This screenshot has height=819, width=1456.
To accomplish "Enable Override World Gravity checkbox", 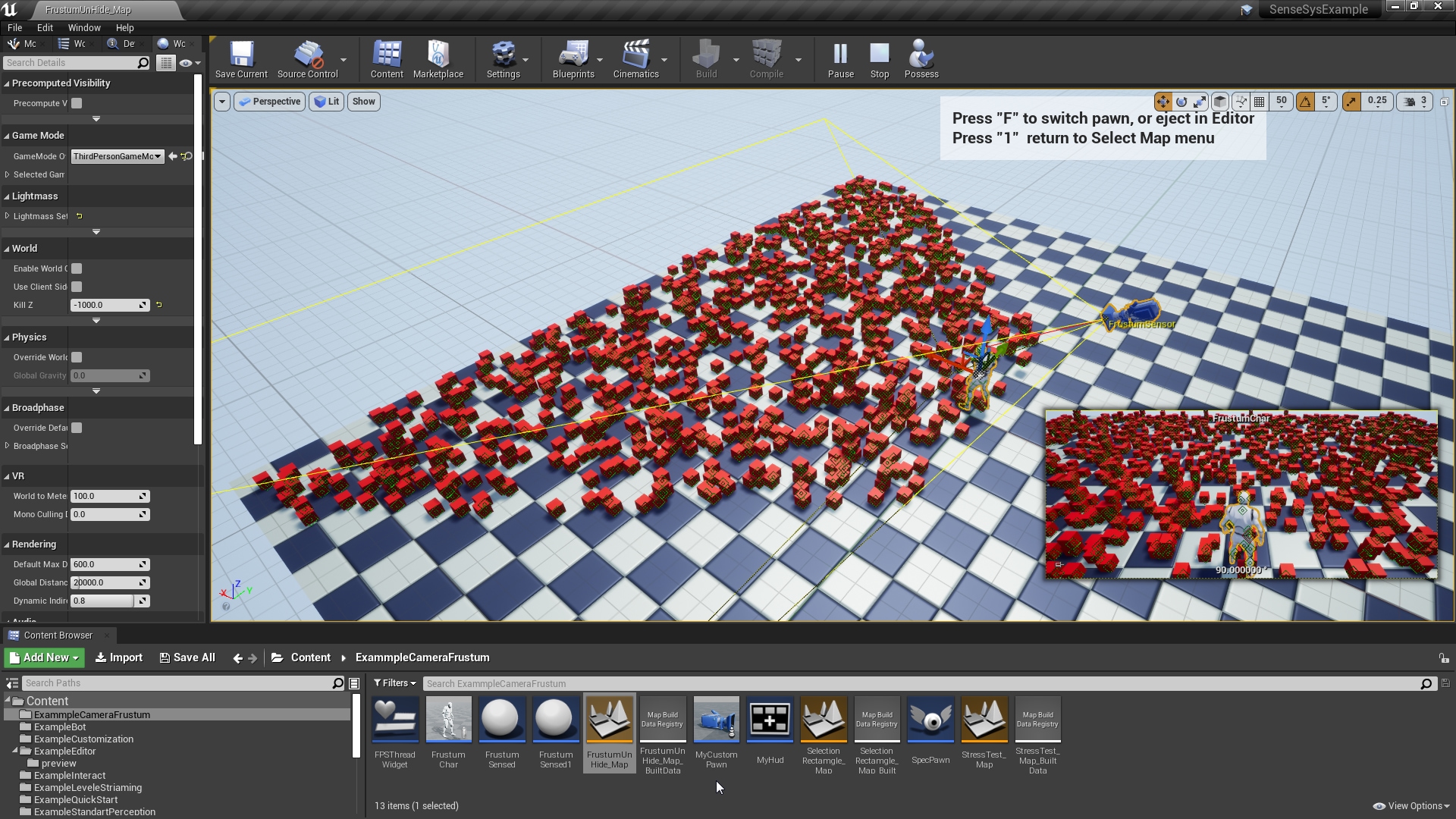I will pyautogui.click(x=77, y=357).
